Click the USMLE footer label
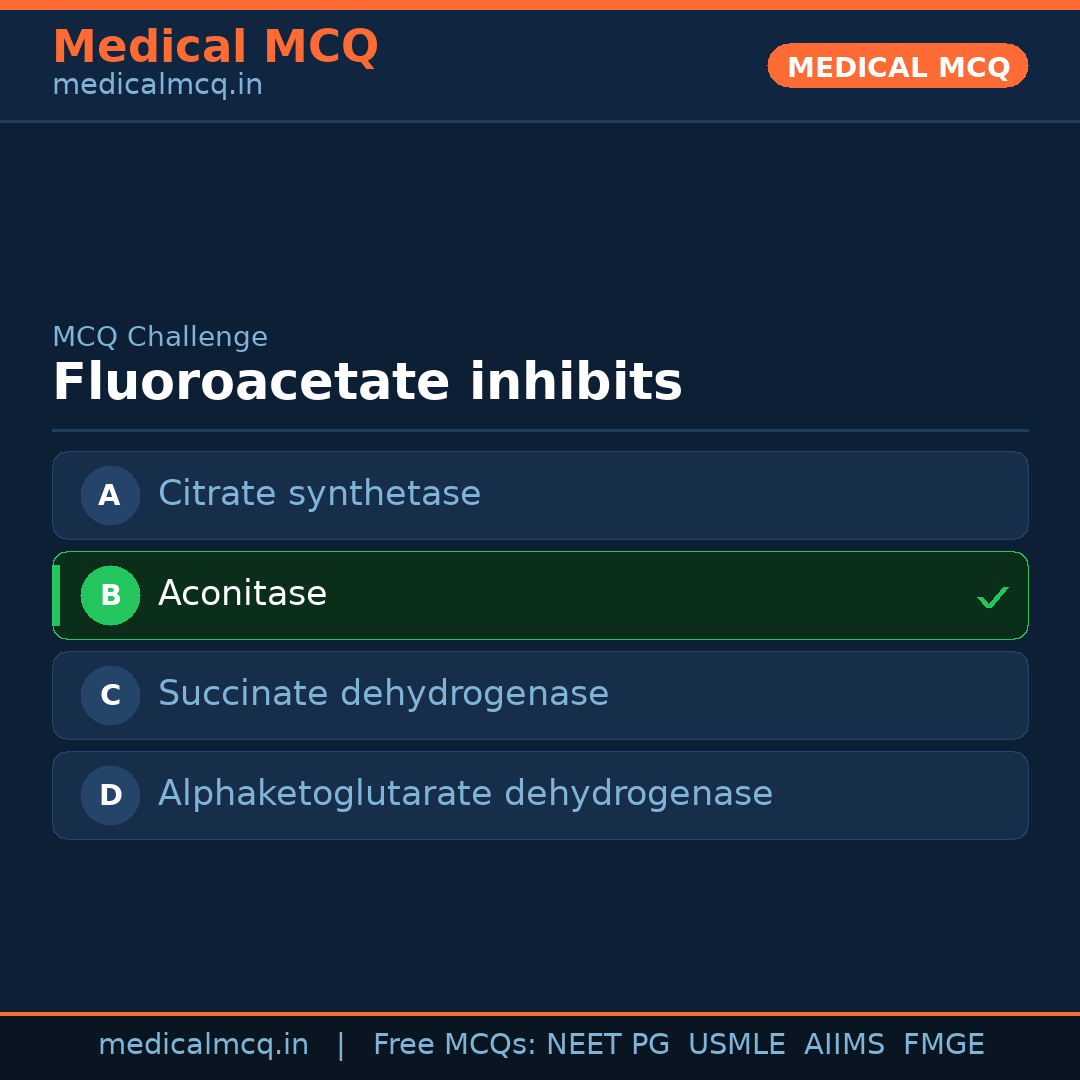1080x1080 pixels. click(736, 1045)
